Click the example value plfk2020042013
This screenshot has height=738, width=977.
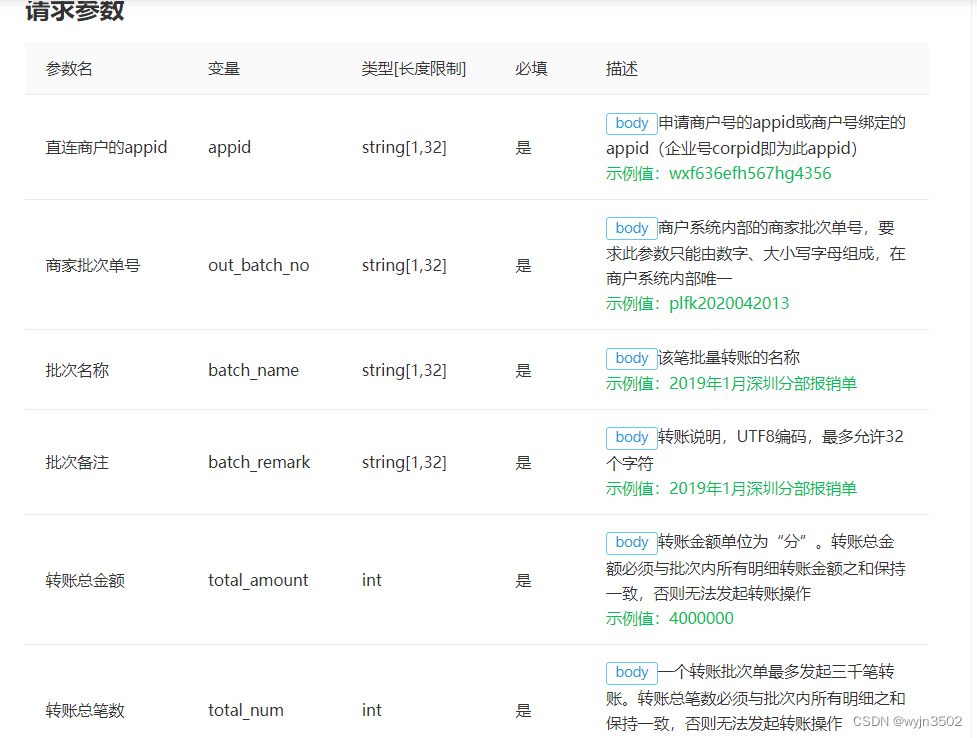tap(729, 303)
